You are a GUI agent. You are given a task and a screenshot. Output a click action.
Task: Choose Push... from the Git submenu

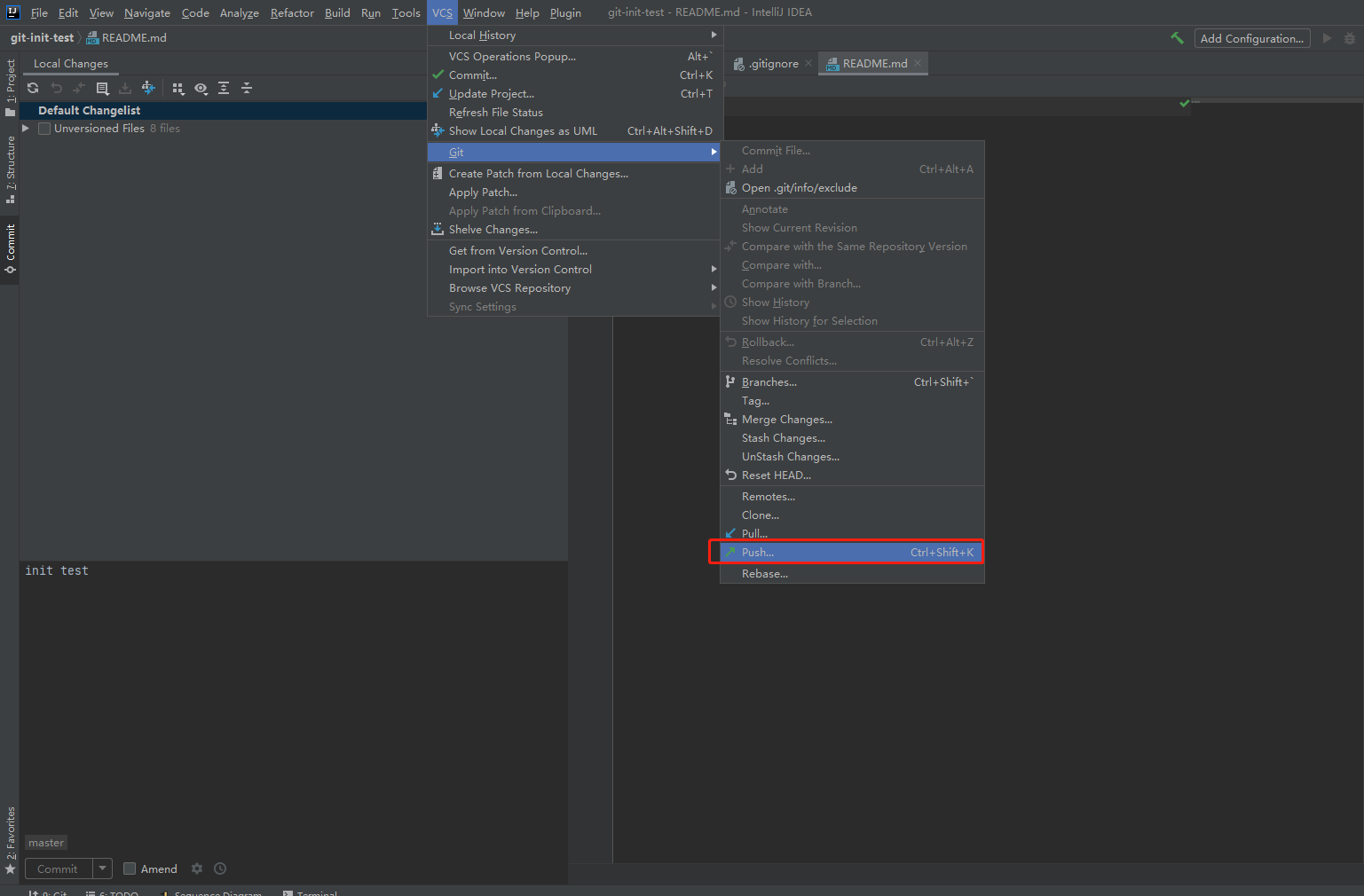pos(852,553)
